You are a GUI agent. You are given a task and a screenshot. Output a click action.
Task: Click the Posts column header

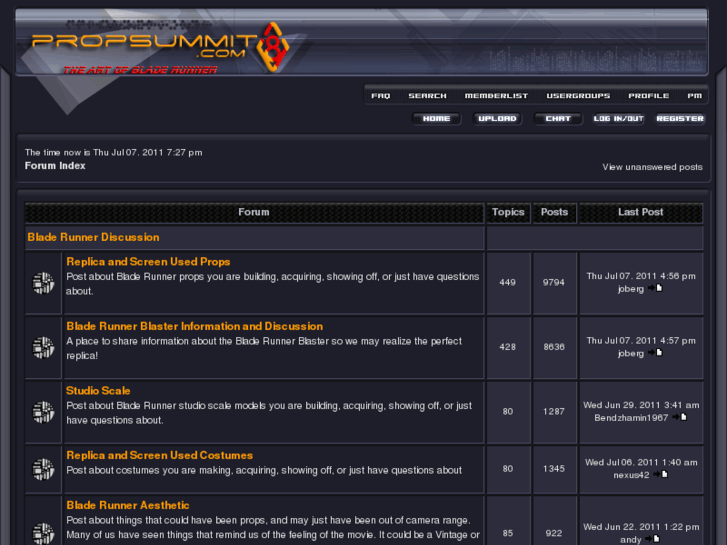pyautogui.click(x=554, y=212)
